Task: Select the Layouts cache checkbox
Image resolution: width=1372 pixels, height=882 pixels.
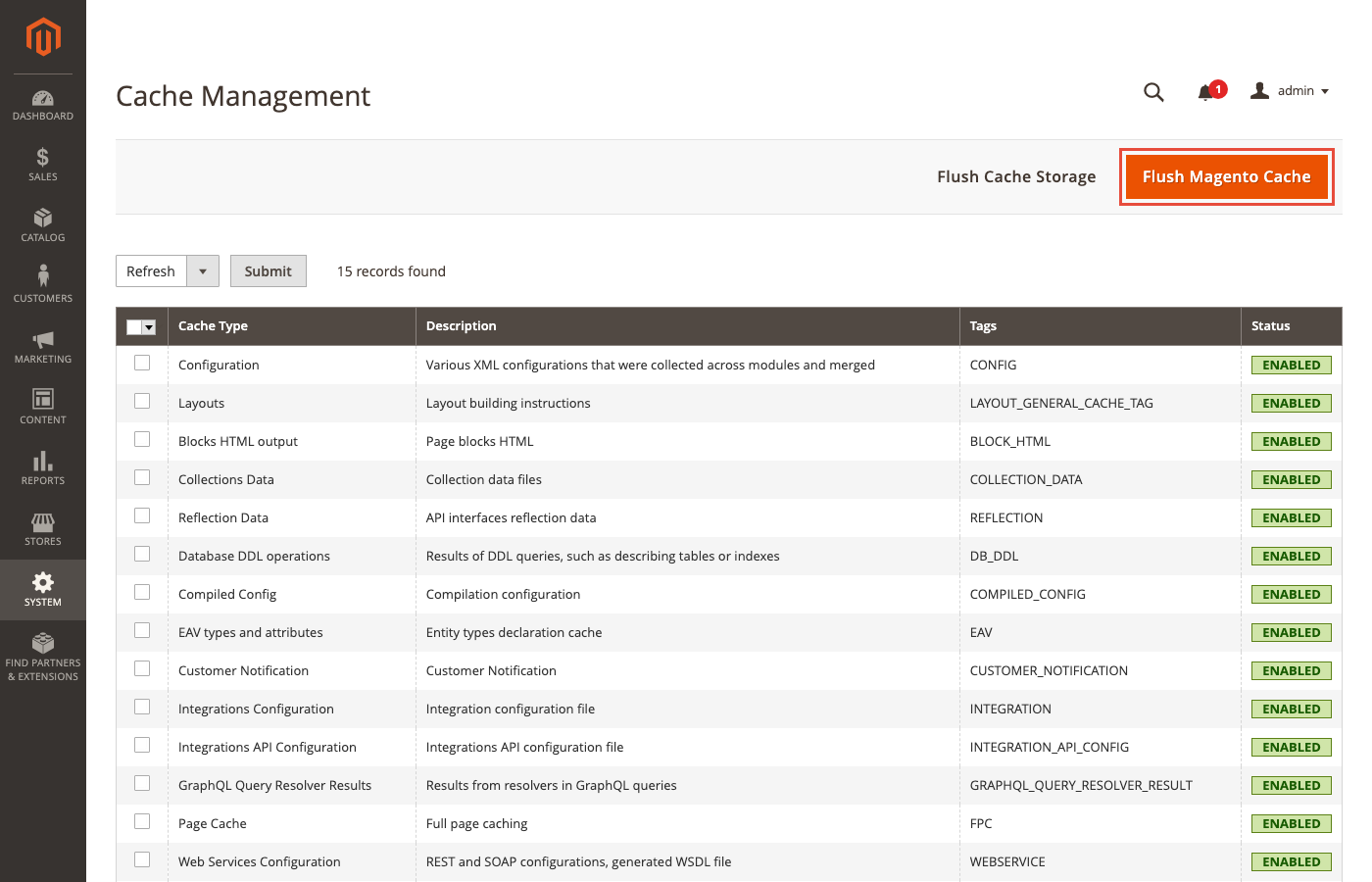Action: click(142, 401)
